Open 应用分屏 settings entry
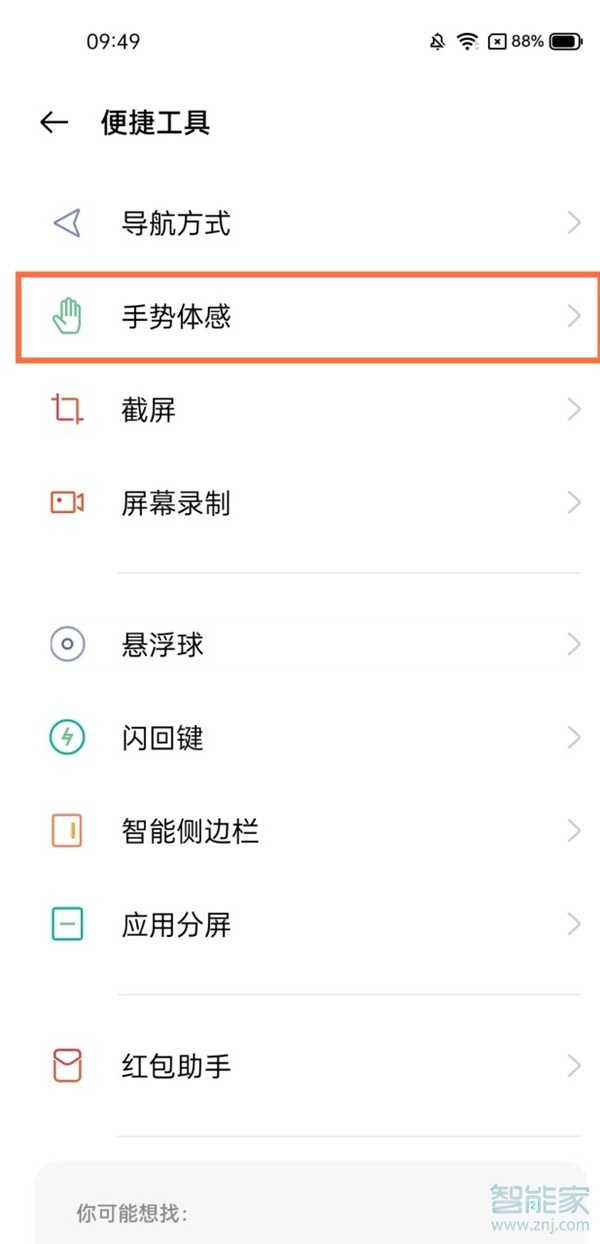The width and height of the screenshot is (600, 1244). pos(176,924)
